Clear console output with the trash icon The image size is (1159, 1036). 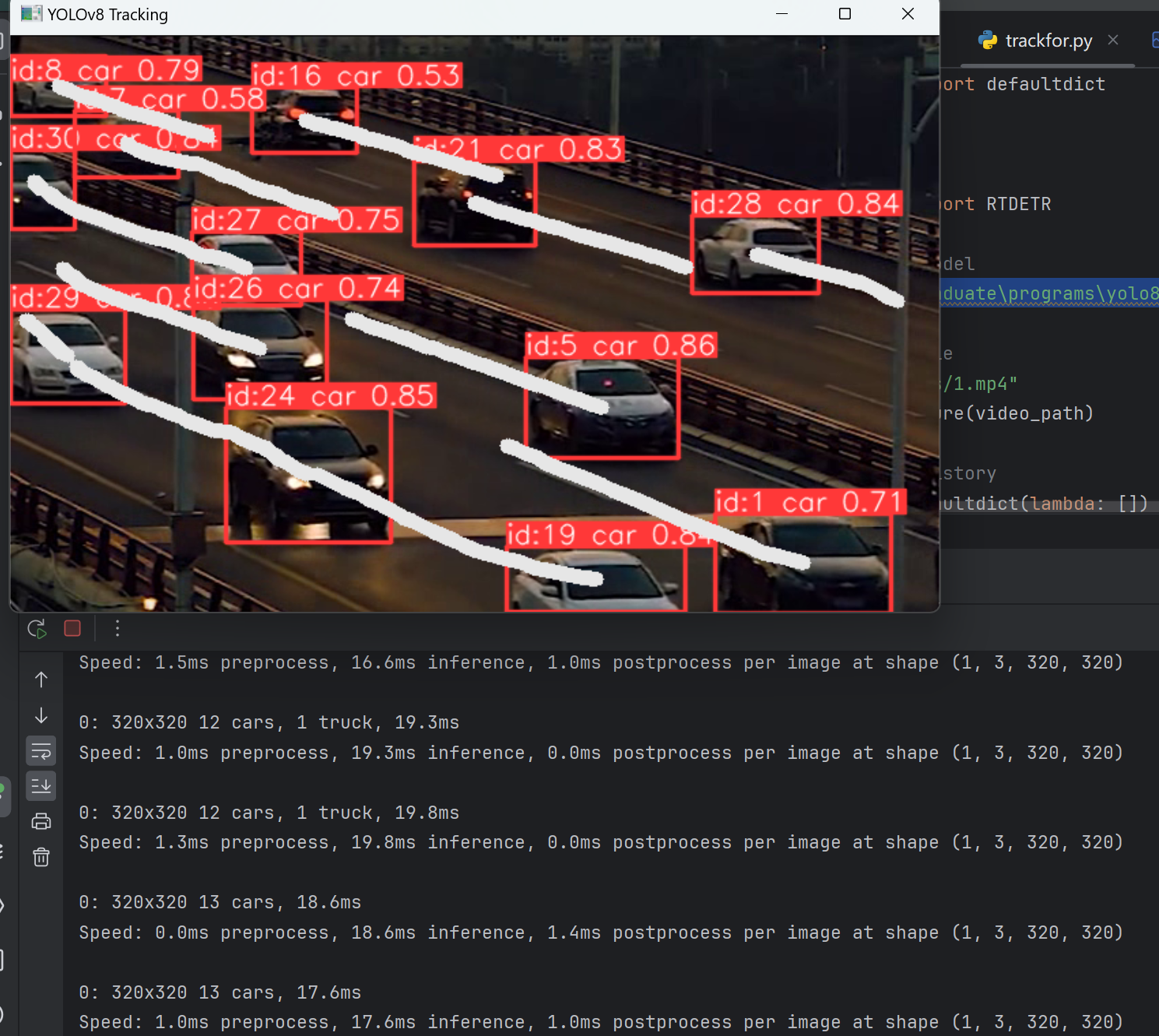pyautogui.click(x=41, y=857)
